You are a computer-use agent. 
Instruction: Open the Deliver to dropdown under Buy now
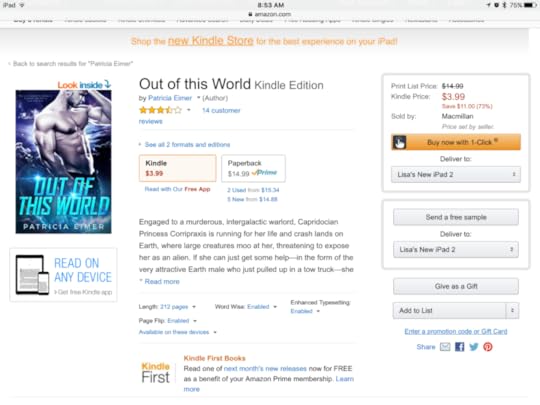(x=456, y=175)
